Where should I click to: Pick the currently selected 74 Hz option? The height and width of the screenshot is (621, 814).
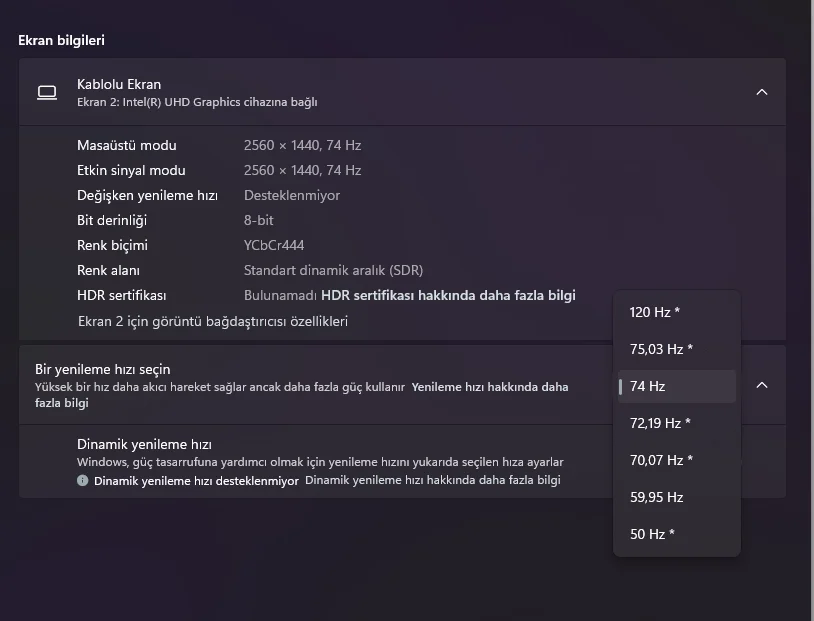tap(648, 386)
